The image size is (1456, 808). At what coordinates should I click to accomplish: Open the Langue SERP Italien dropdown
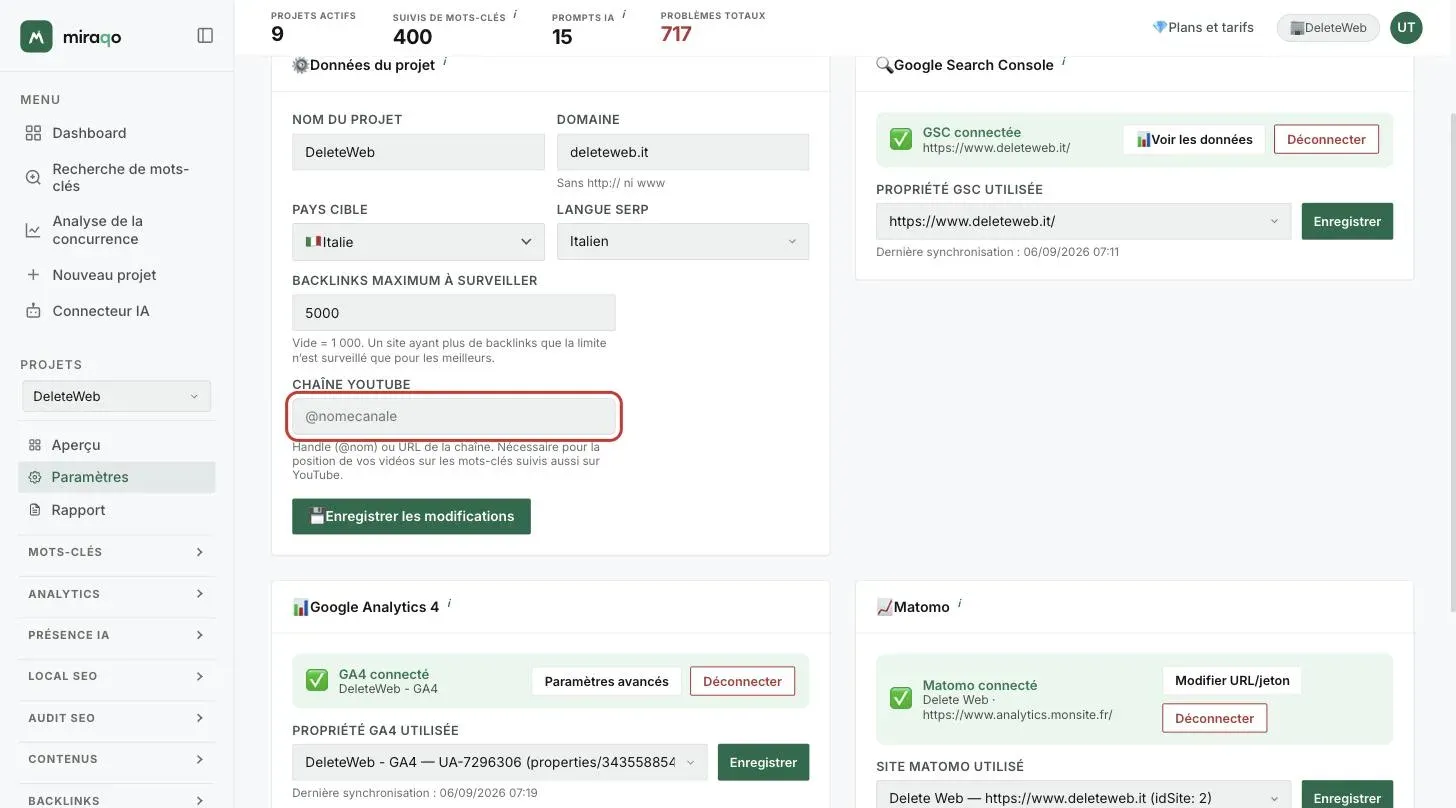coord(683,242)
